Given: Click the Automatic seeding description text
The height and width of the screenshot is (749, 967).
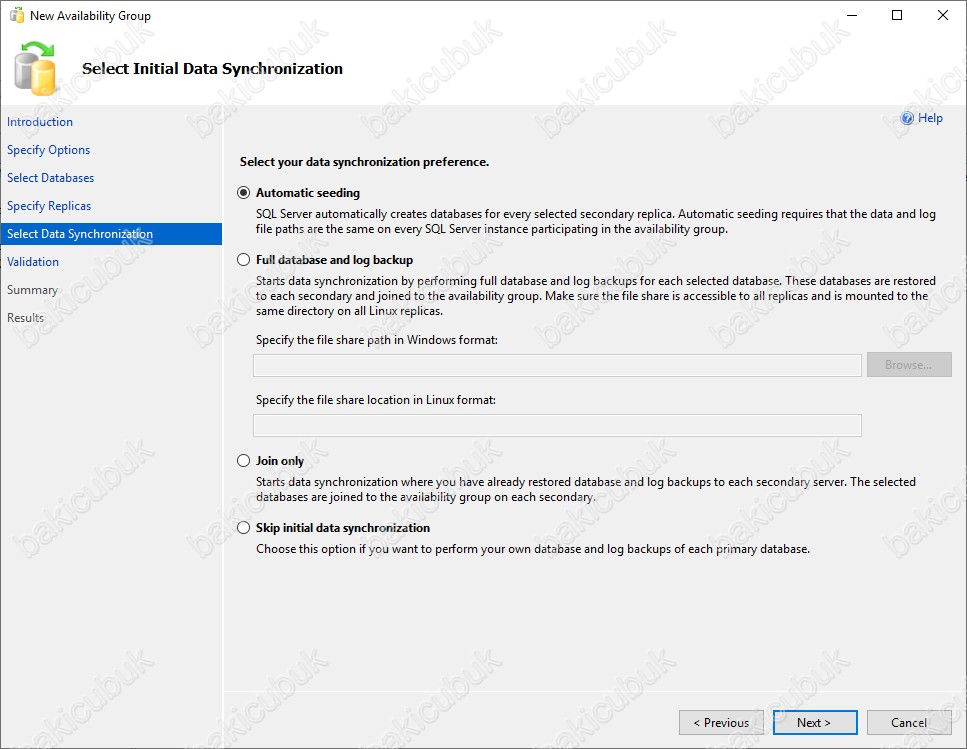Looking at the screenshot, I should point(596,222).
